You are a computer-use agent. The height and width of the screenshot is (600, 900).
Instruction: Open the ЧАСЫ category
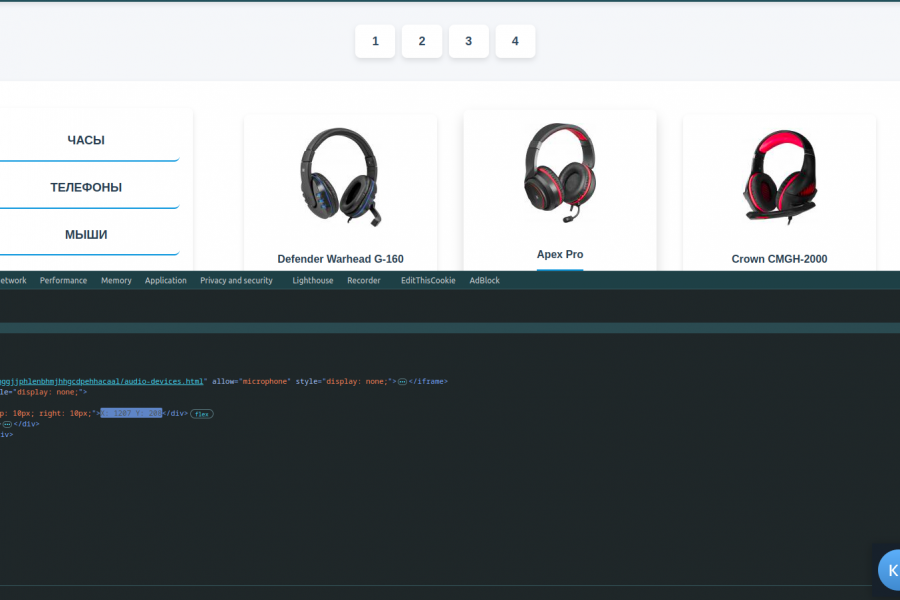[86, 140]
